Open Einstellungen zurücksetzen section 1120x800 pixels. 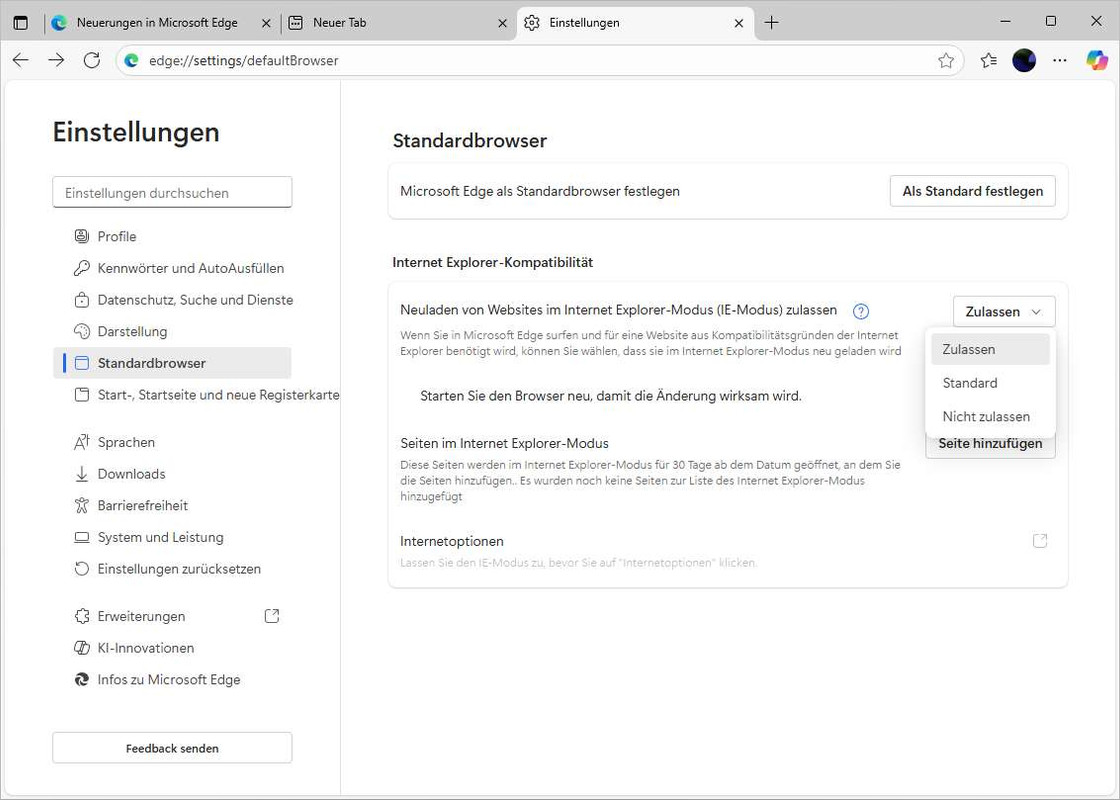pos(172,569)
